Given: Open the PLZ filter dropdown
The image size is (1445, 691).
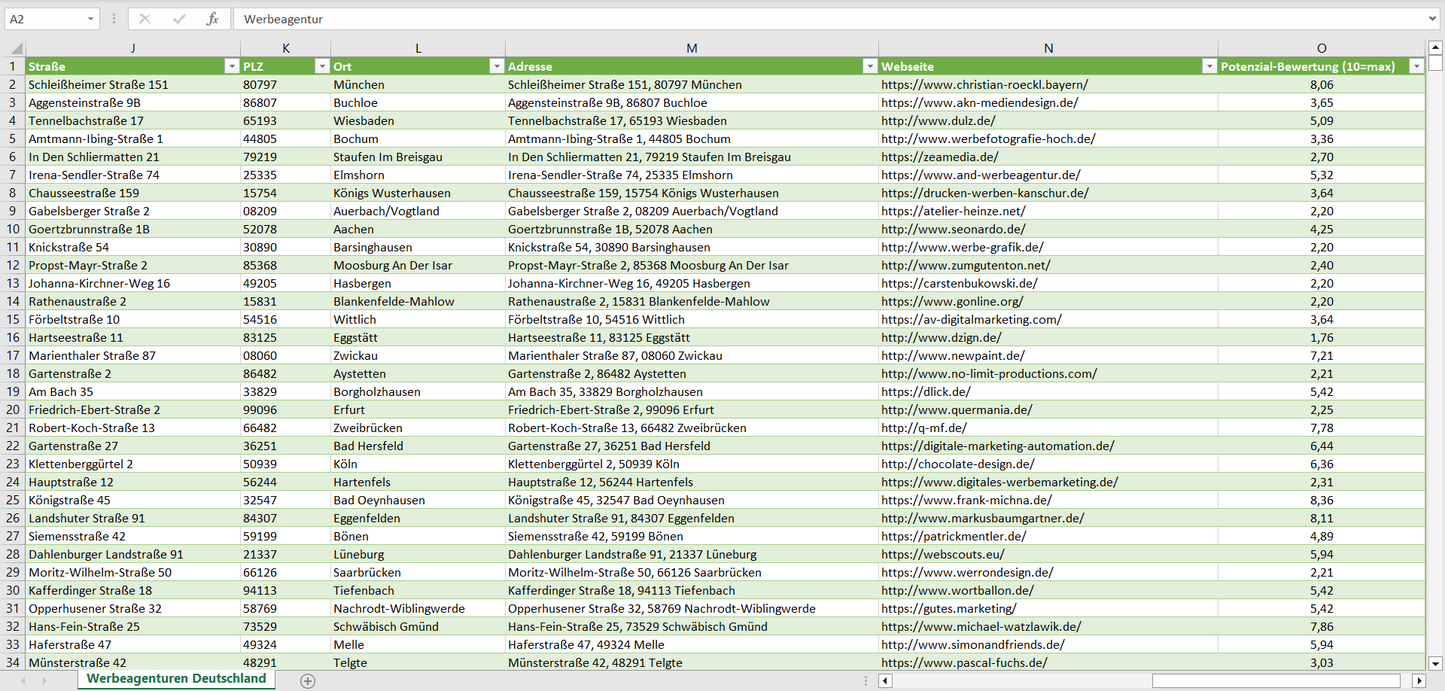Looking at the screenshot, I should click(x=321, y=66).
